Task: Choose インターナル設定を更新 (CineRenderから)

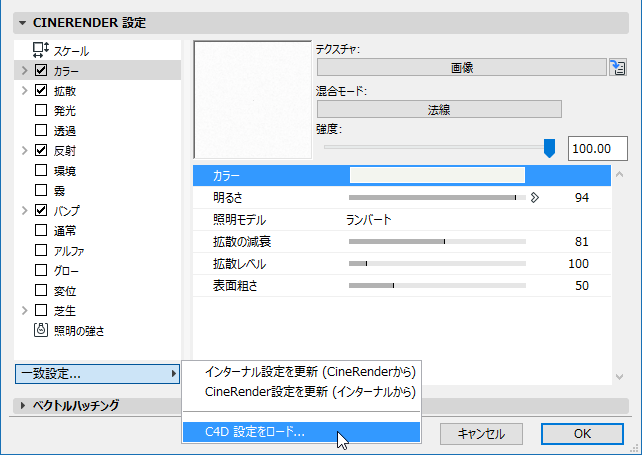Action: [301, 372]
